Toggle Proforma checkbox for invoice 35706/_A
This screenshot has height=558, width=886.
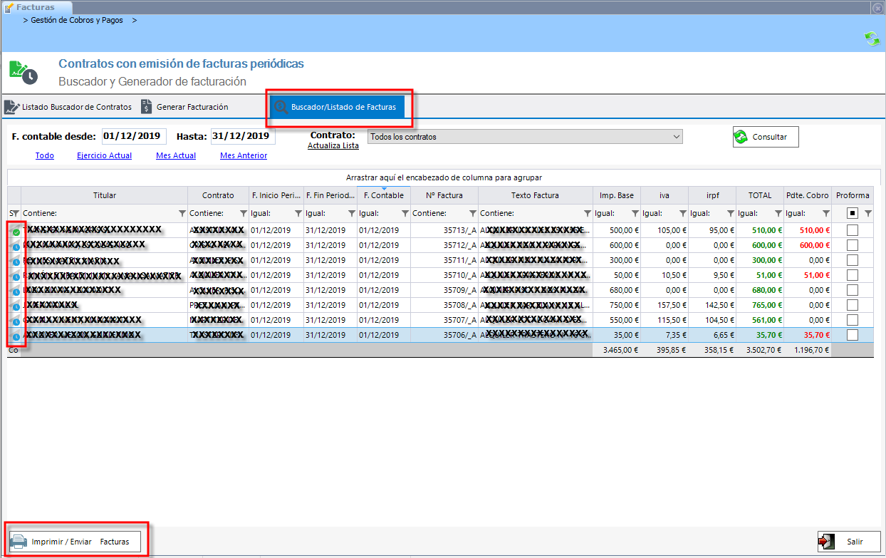click(x=852, y=335)
